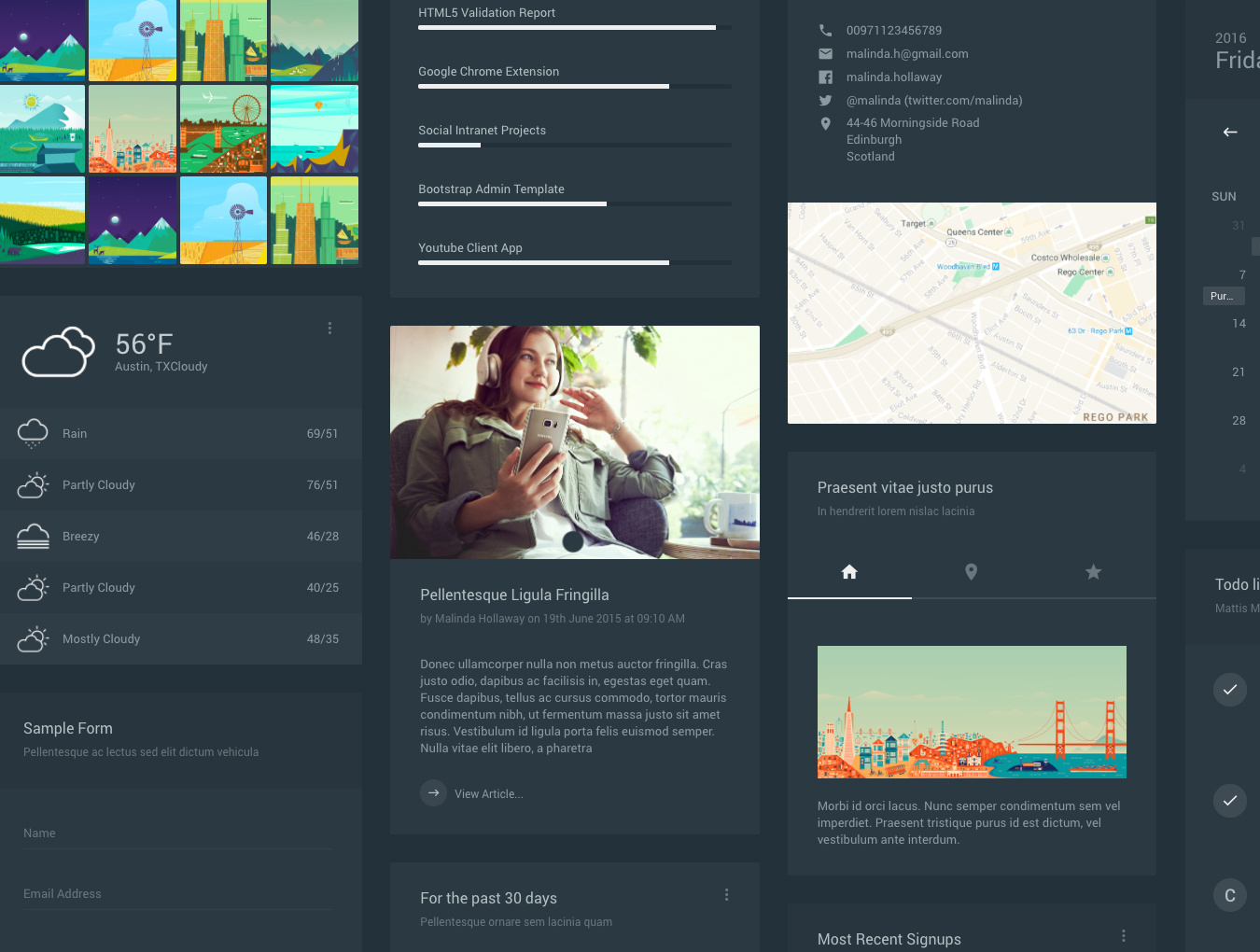1260x952 pixels.
Task: Click the Pellentesque Ligula Fringilla article title
Action: point(514,595)
